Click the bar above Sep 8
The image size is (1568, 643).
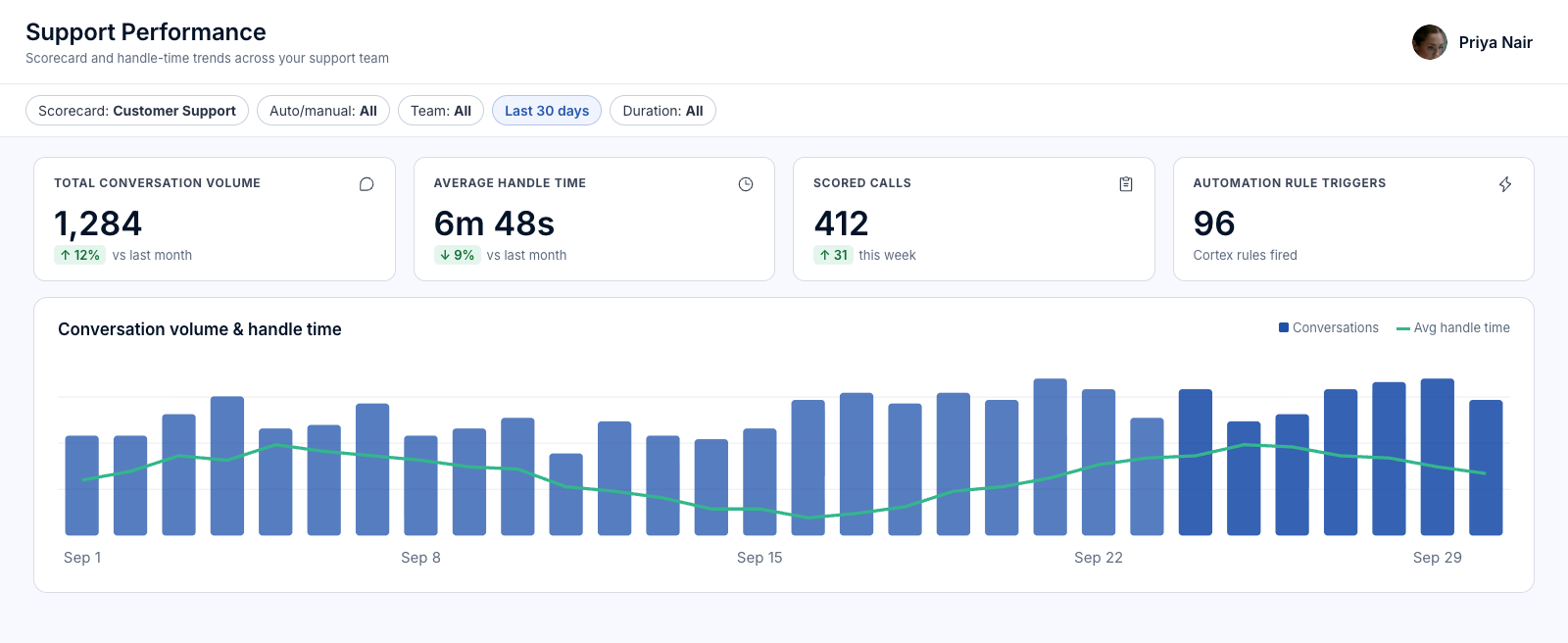point(420,485)
